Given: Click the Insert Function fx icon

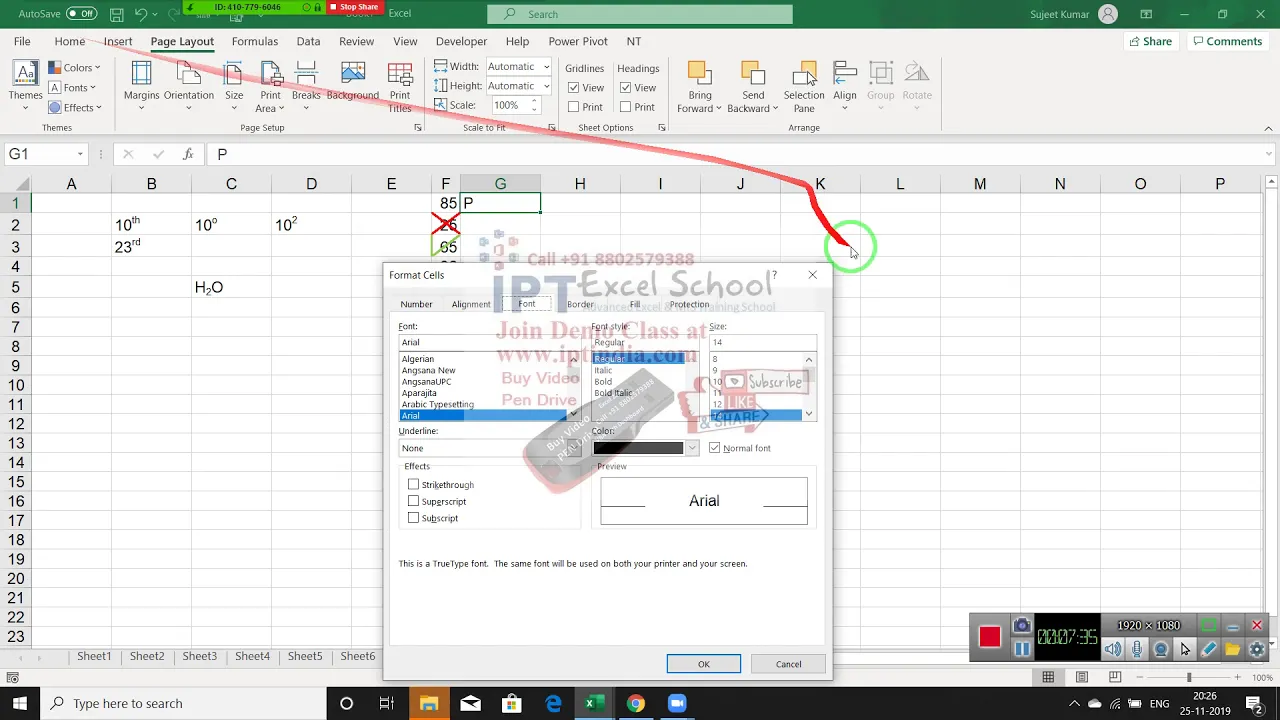Looking at the screenshot, I should (x=188, y=154).
